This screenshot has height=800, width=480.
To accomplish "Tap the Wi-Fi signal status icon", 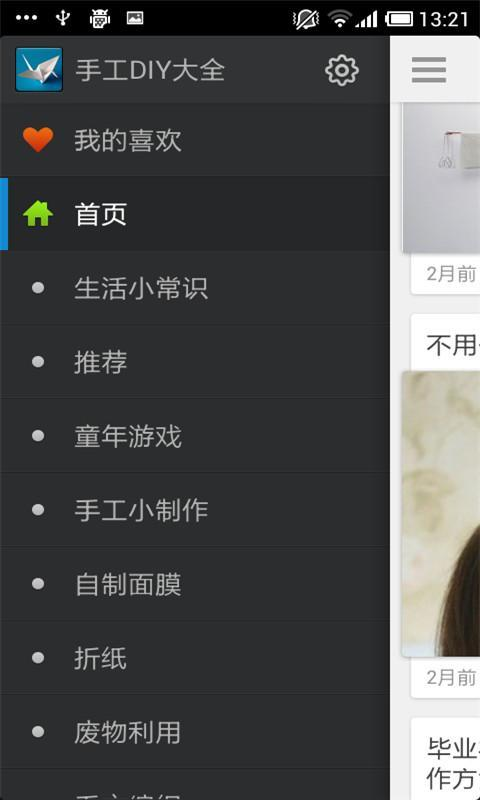I will [x=339, y=19].
